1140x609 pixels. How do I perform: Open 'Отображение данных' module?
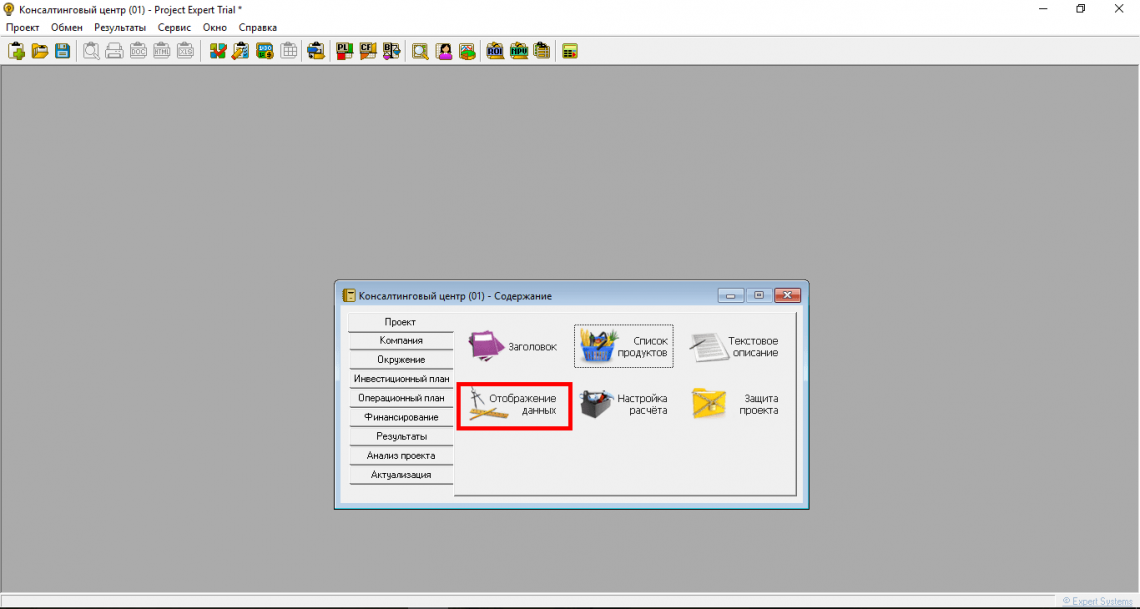coord(514,405)
